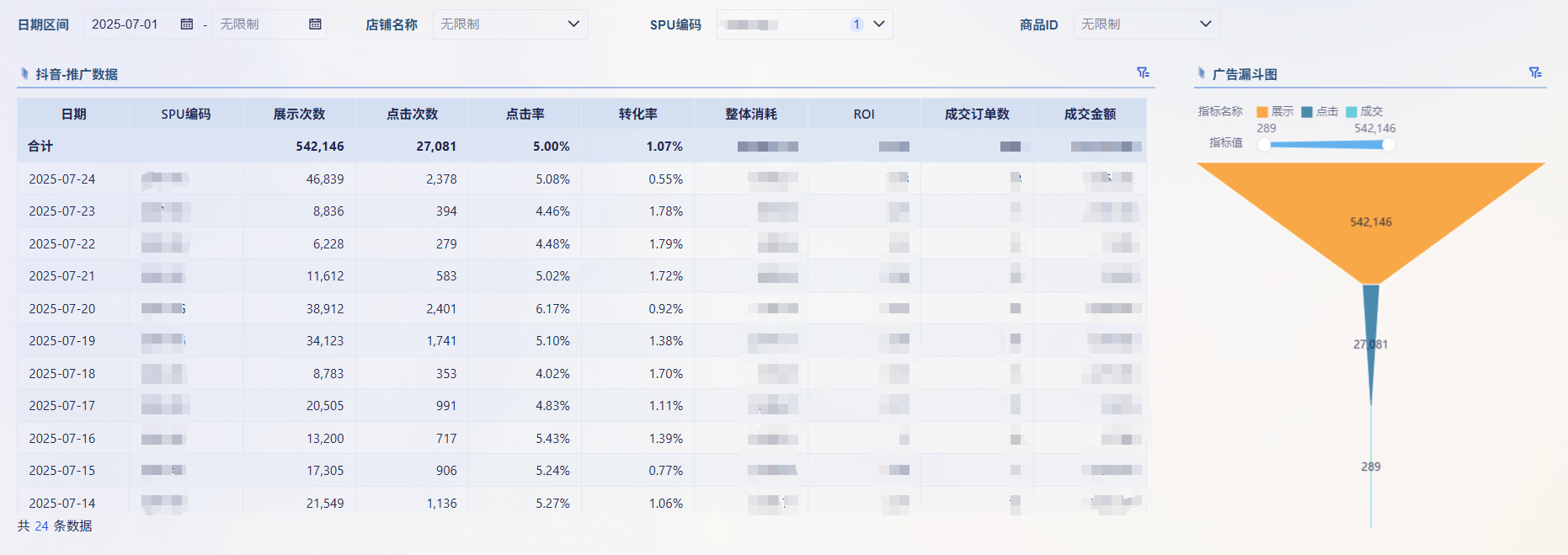Click the funnel value label 289
The width and height of the screenshot is (1568, 555).
(x=1371, y=467)
